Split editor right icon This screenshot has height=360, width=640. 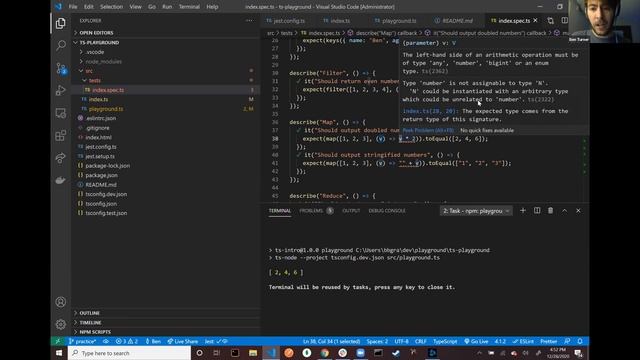coord(564,20)
